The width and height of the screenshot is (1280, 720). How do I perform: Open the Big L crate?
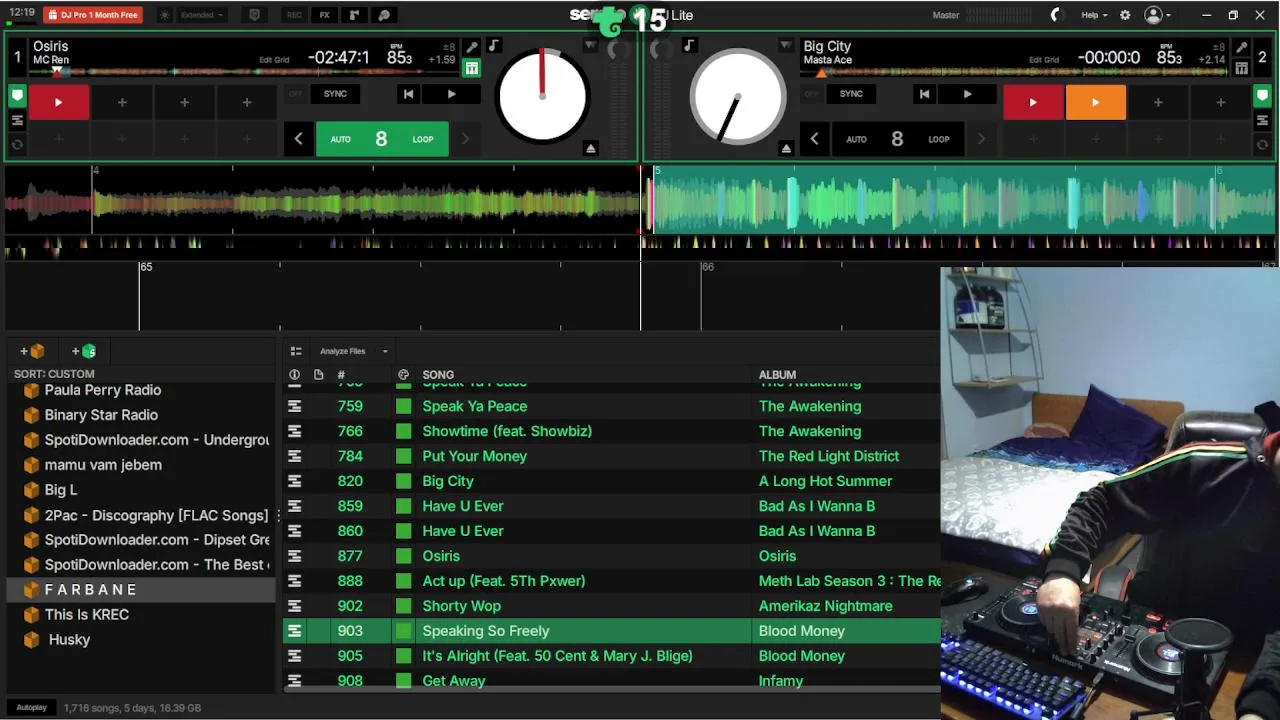click(141, 490)
